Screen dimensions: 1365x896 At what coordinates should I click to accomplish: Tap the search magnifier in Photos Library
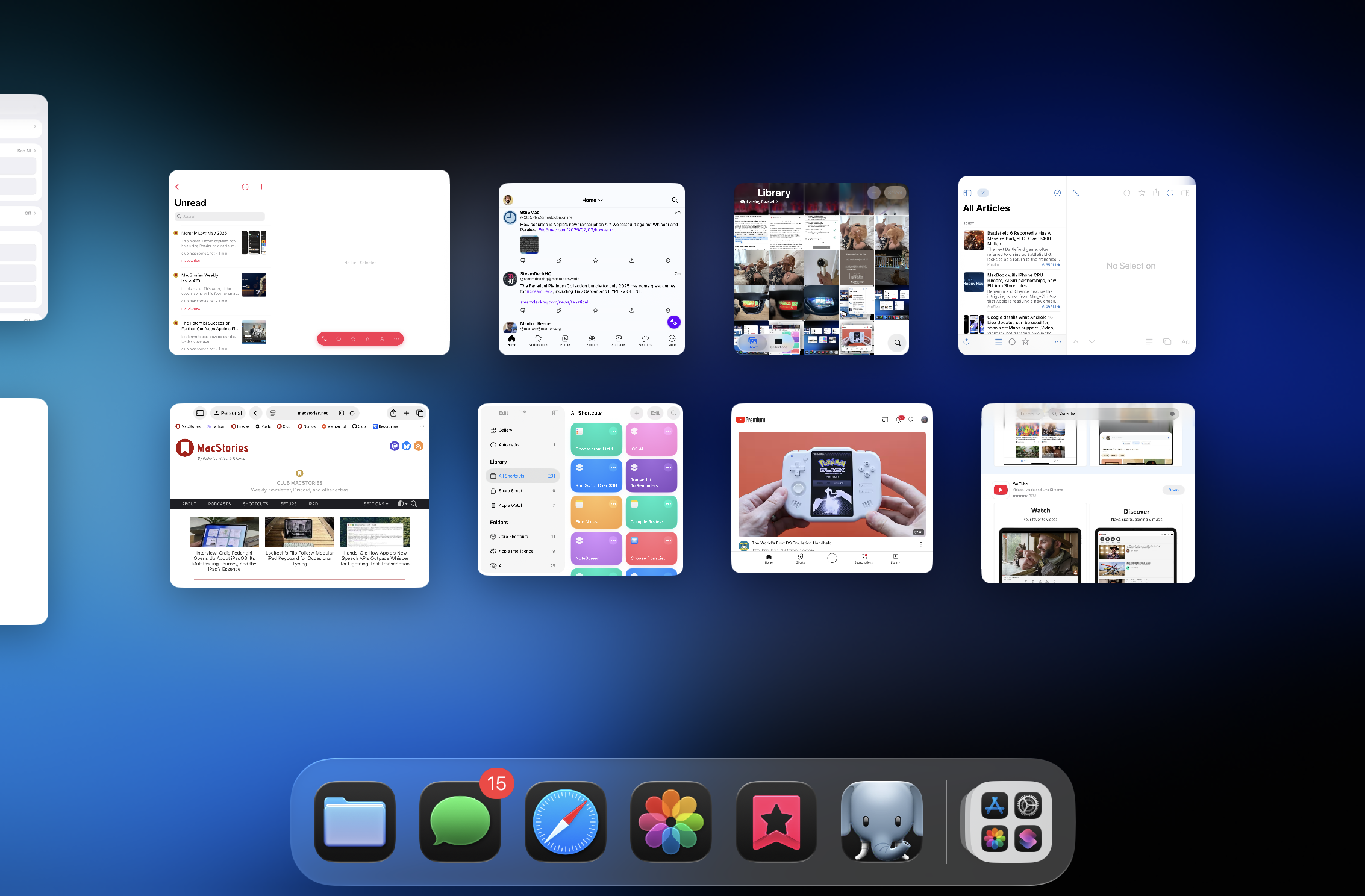[x=898, y=343]
